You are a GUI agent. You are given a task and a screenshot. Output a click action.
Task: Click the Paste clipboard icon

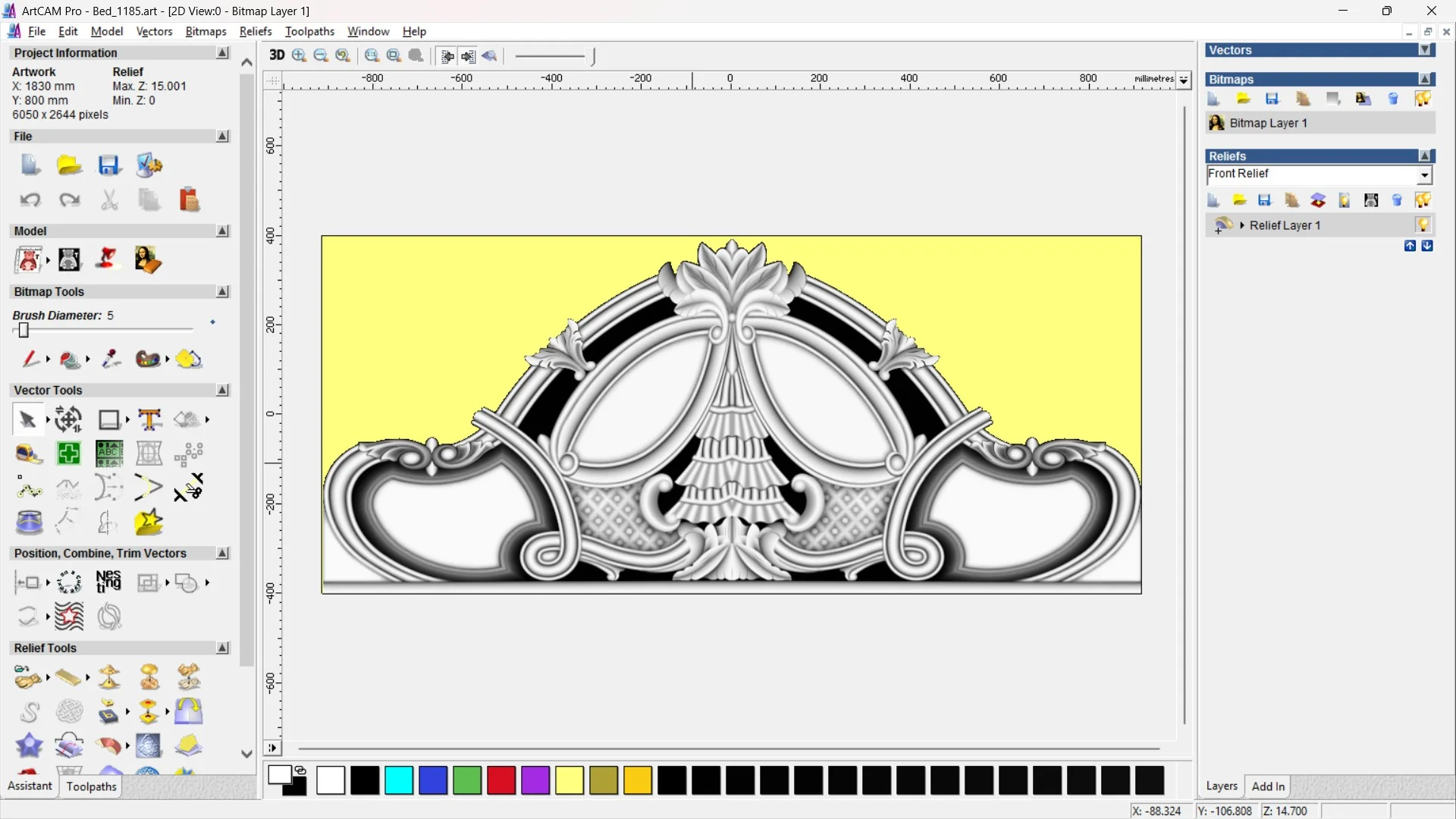[189, 200]
